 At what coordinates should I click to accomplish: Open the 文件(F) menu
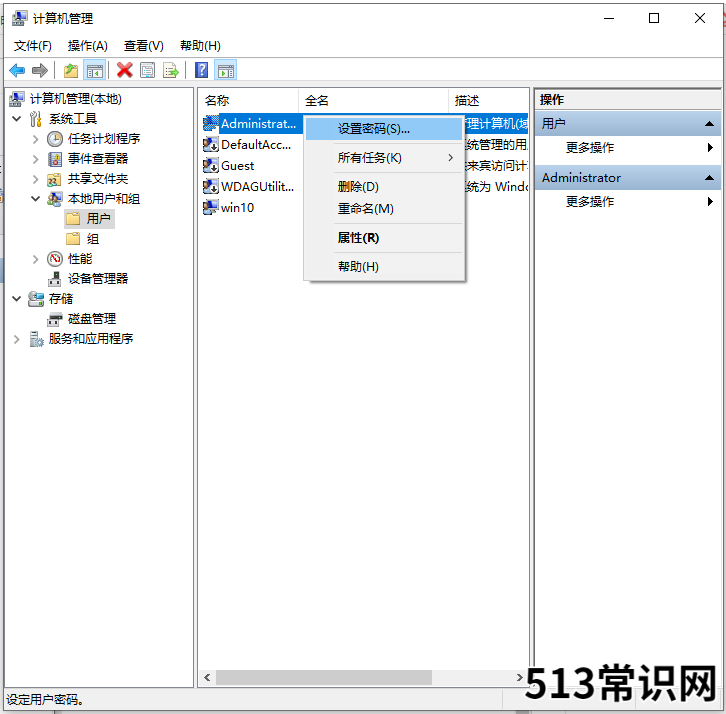33,46
